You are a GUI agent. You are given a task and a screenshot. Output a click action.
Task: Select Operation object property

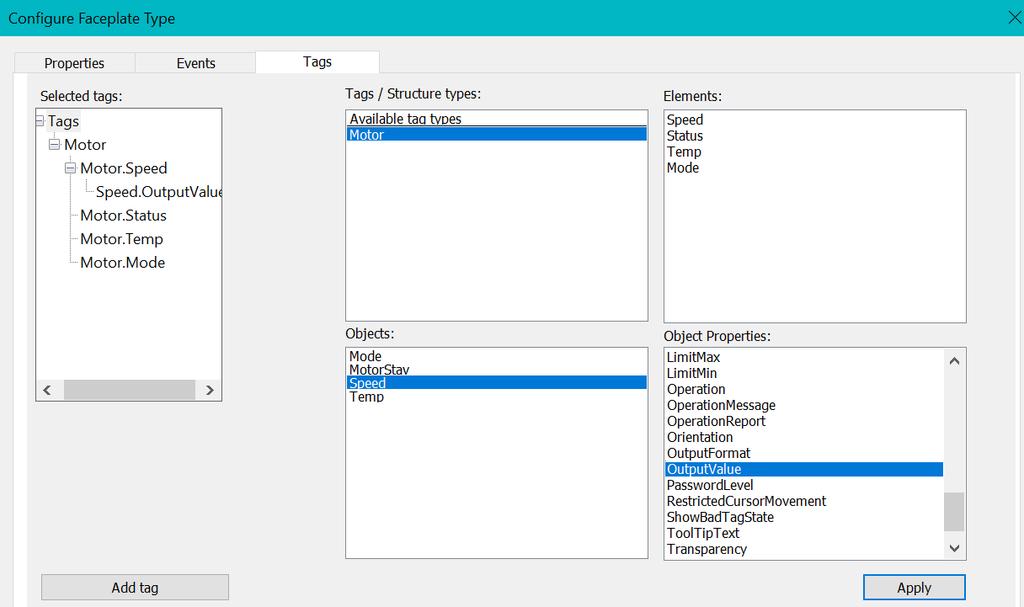pyautogui.click(x=696, y=389)
